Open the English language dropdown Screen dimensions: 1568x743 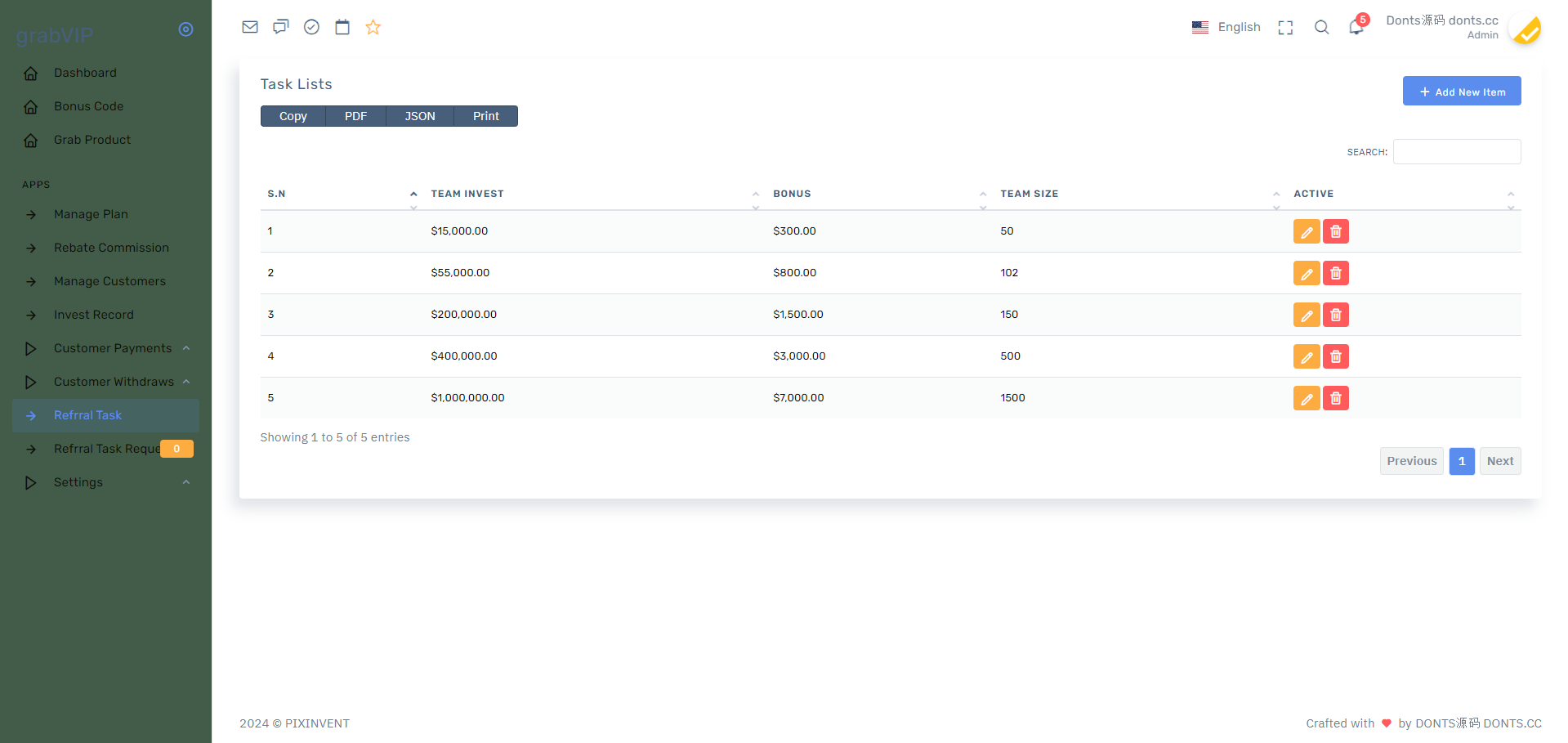click(x=1226, y=27)
